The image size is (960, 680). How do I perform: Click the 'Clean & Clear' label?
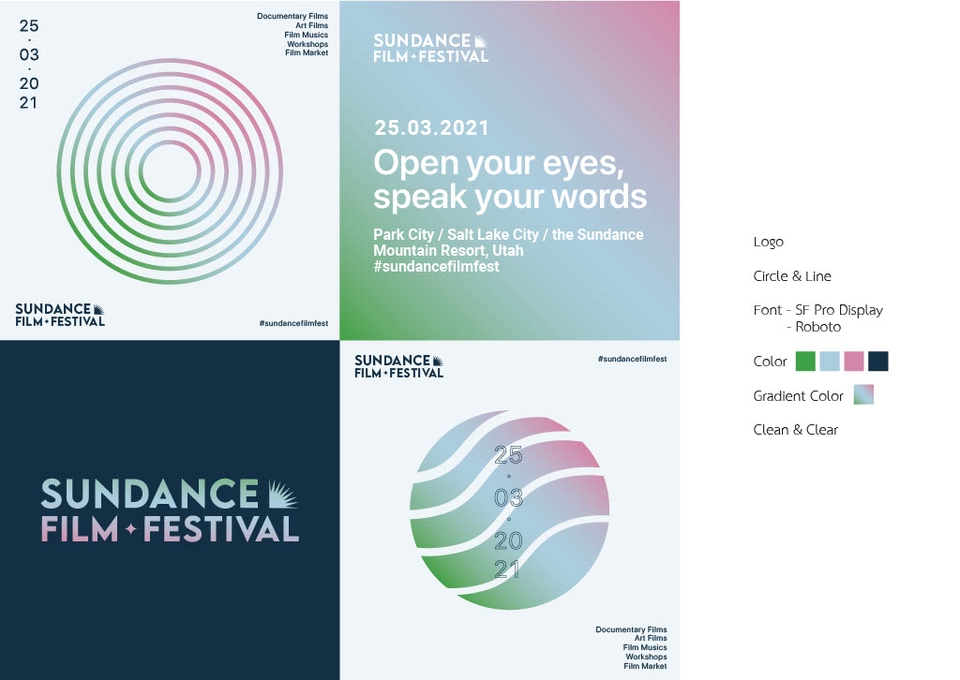tap(795, 430)
